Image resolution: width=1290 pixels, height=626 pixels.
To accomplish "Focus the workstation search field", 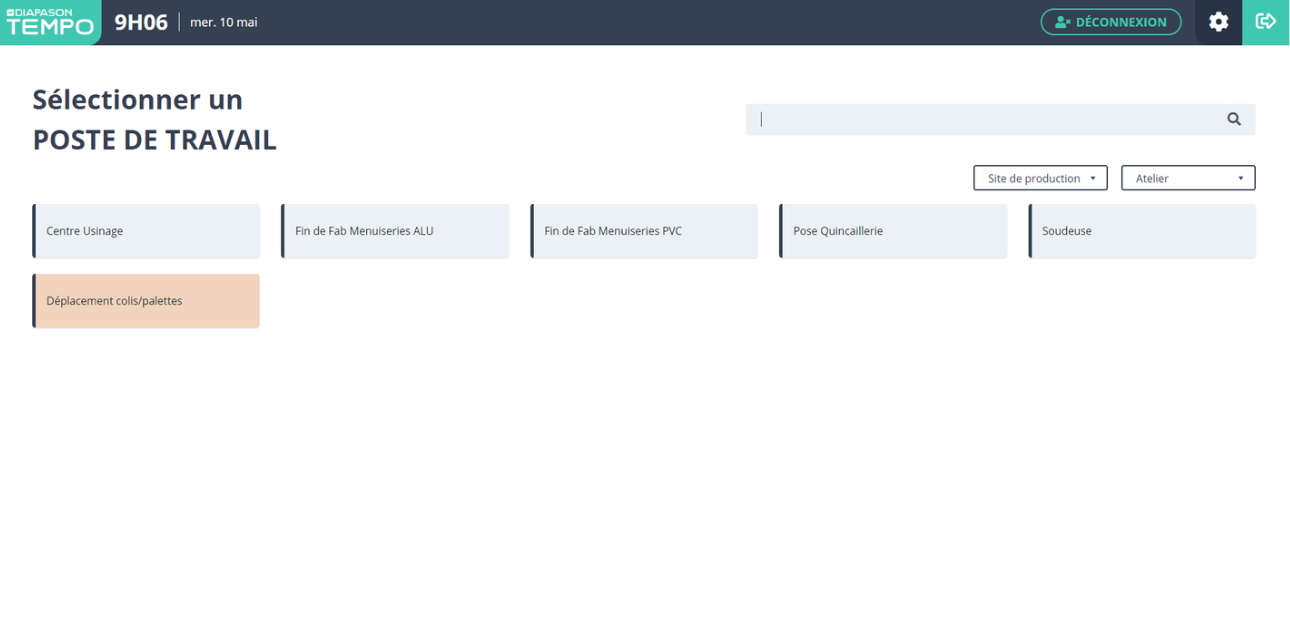I will pos(985,119).
